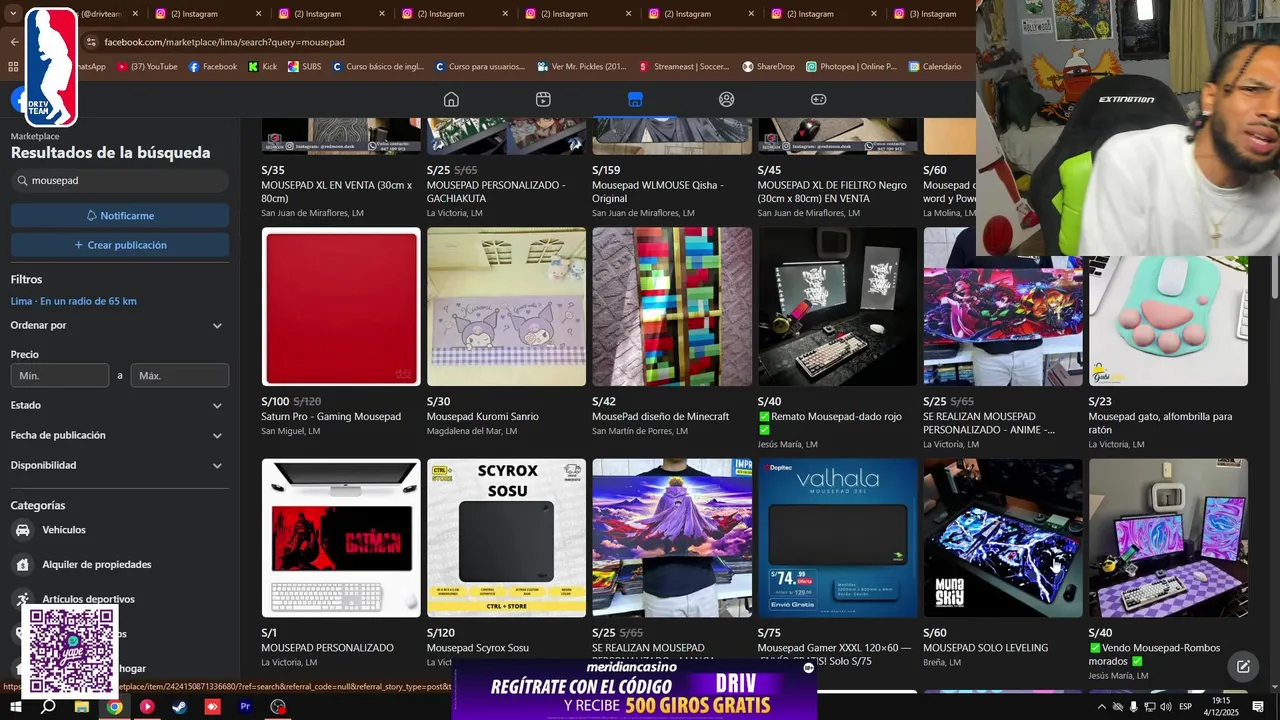Screen dimensions: 1280x720
Task: Open the cat paw mousepad thumbnail
Action: pos(1168,320)
